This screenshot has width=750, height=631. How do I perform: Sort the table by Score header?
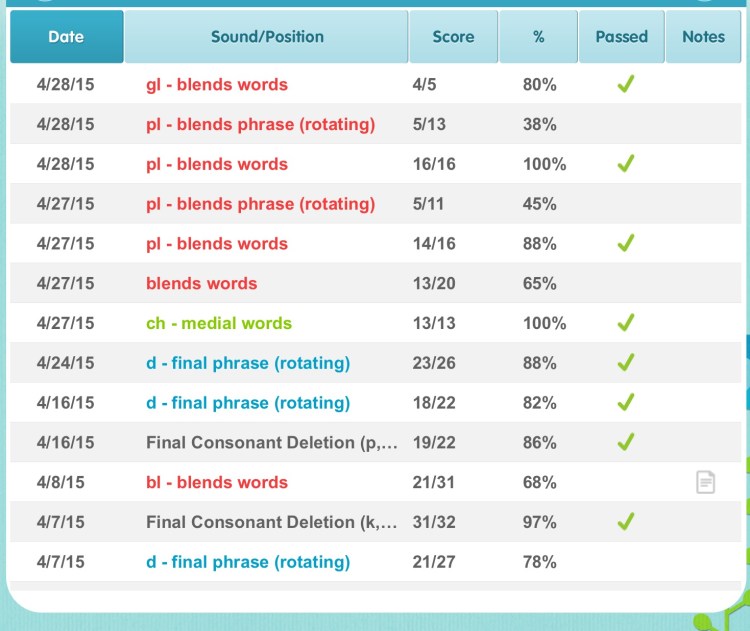[x=453, y=37]
